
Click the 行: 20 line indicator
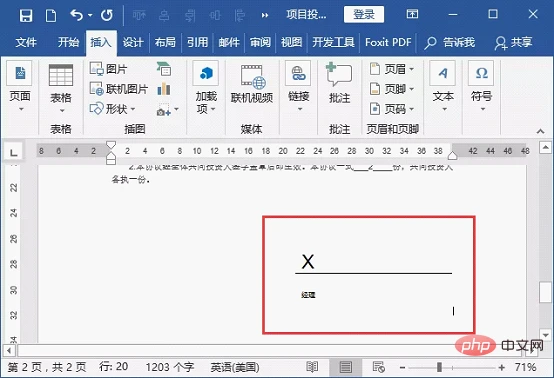[x=114, y=367]
